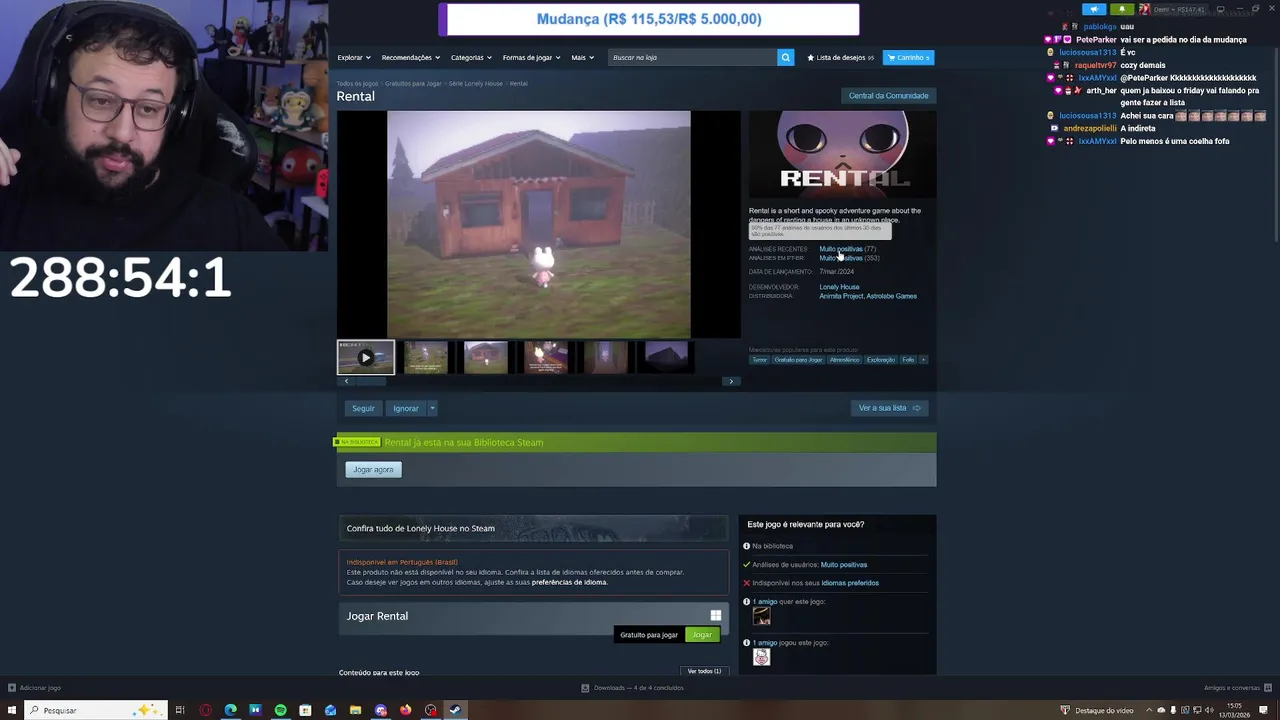1280x720 pixels.
Task: Open File Explorer folder on taskbar
Action: pos(355,710)
